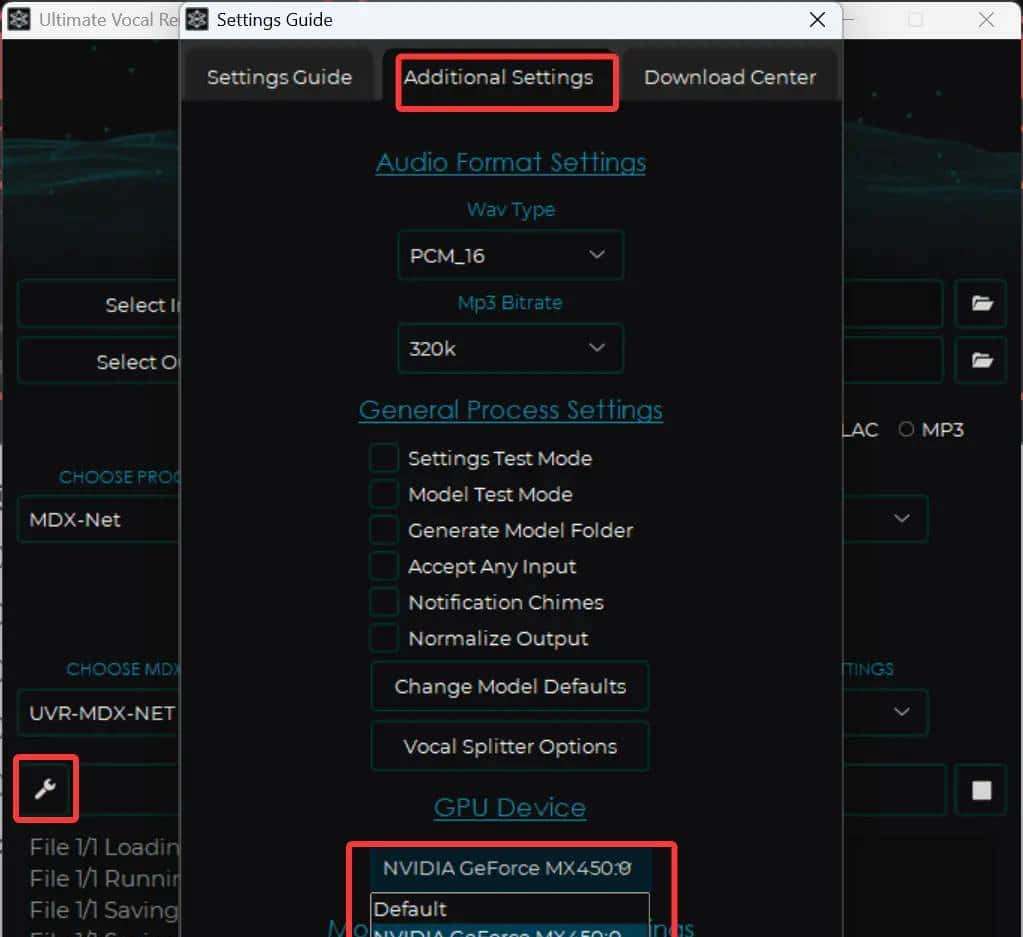Expand the Wav Type PCM_16 dropdown
Viewport: 1023px width, 937px height.
pyautogui.click(x=510, y=255)
